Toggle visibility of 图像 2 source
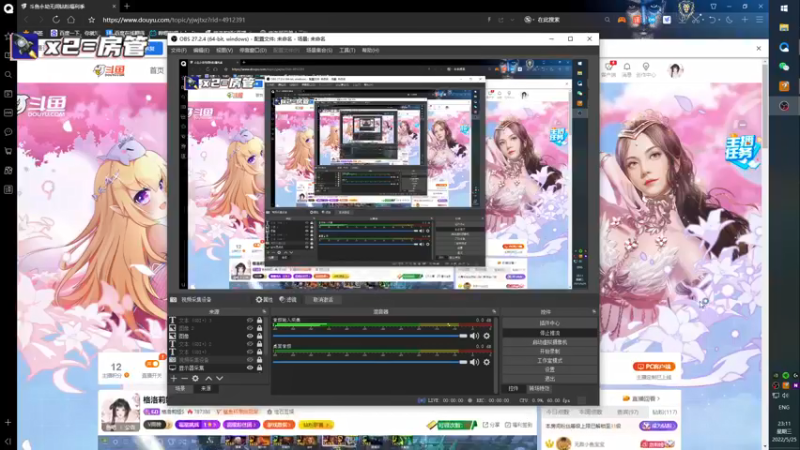This screenshot has width=800, height=450. (x=250, y=328)
